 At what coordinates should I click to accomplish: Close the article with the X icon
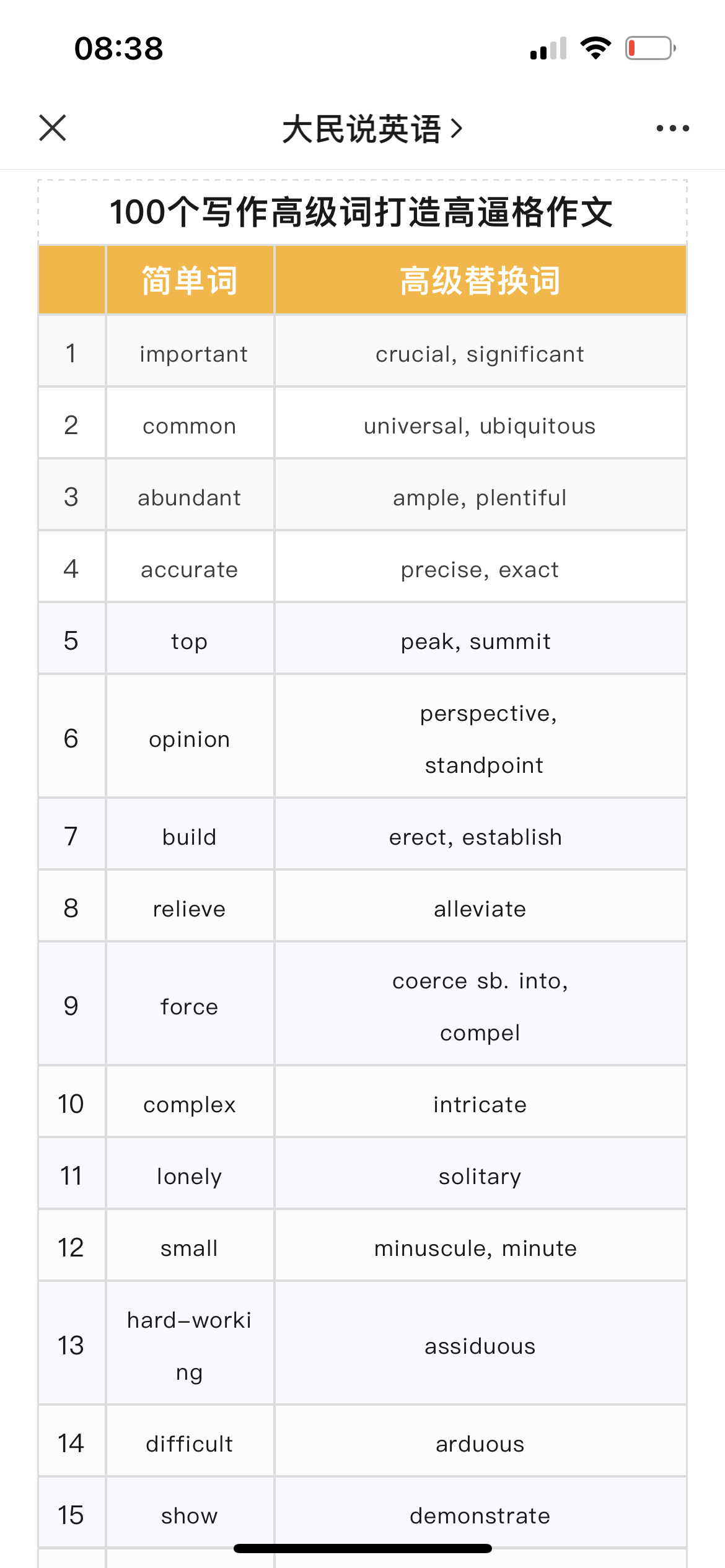pos(53,128)
